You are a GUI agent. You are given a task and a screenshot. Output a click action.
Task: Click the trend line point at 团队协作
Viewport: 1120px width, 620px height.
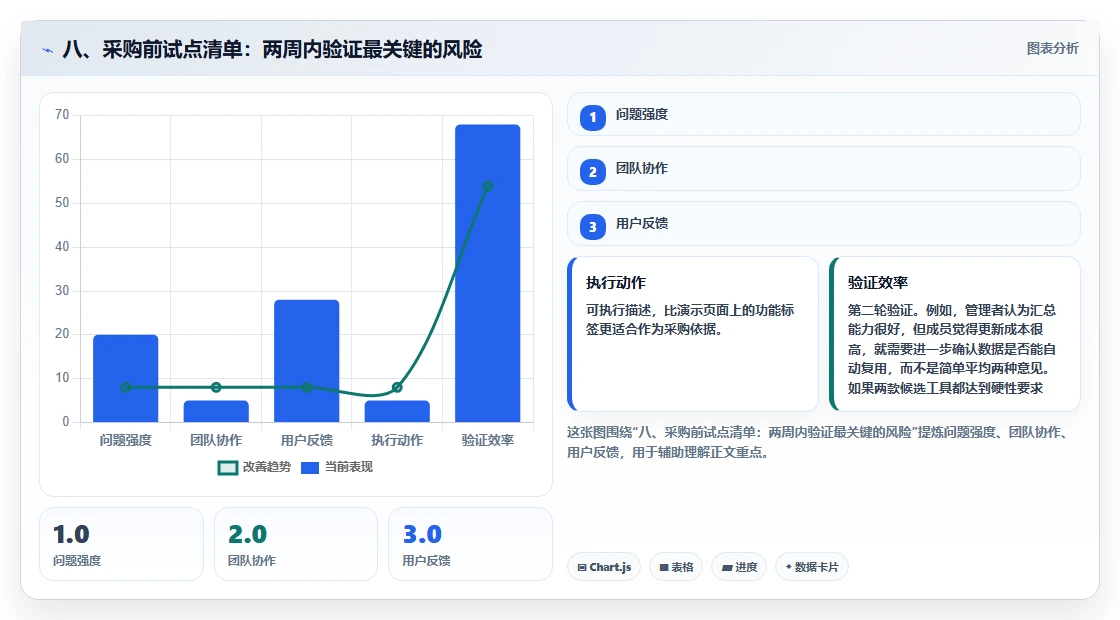click(216, 387)
